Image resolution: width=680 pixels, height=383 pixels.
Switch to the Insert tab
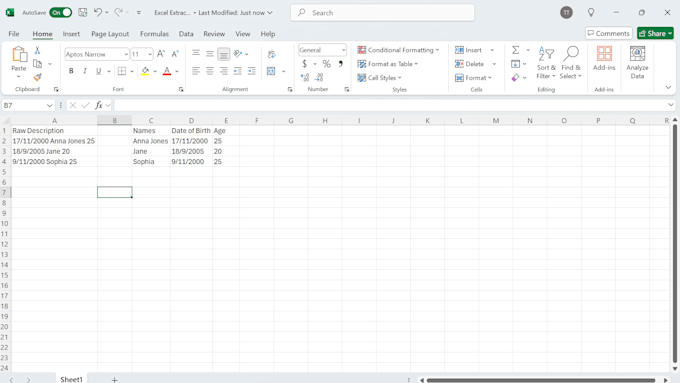click(71, 34)
